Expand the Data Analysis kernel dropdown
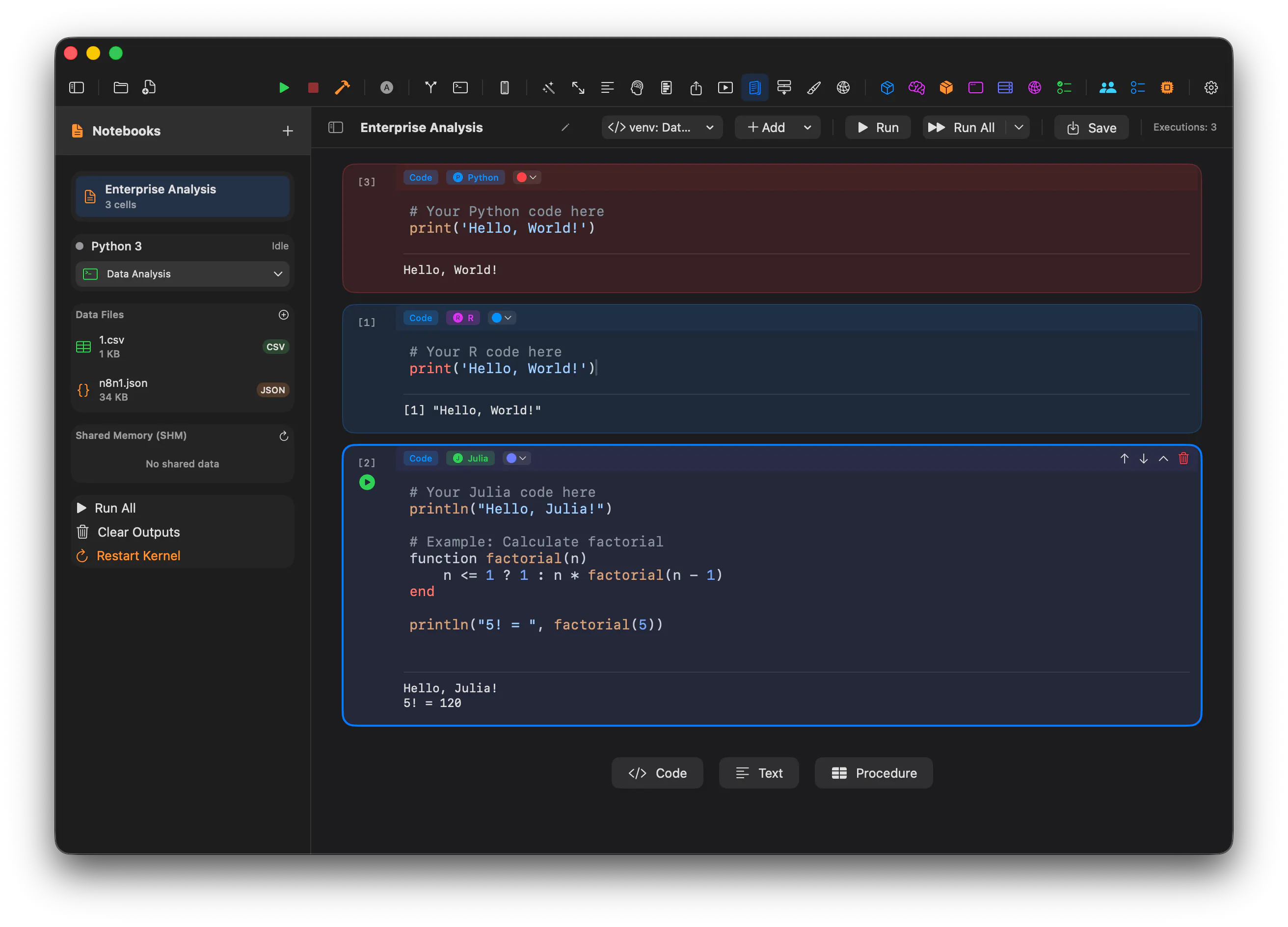The height and width of the screenshot is (927, 1288). [182, 274]
